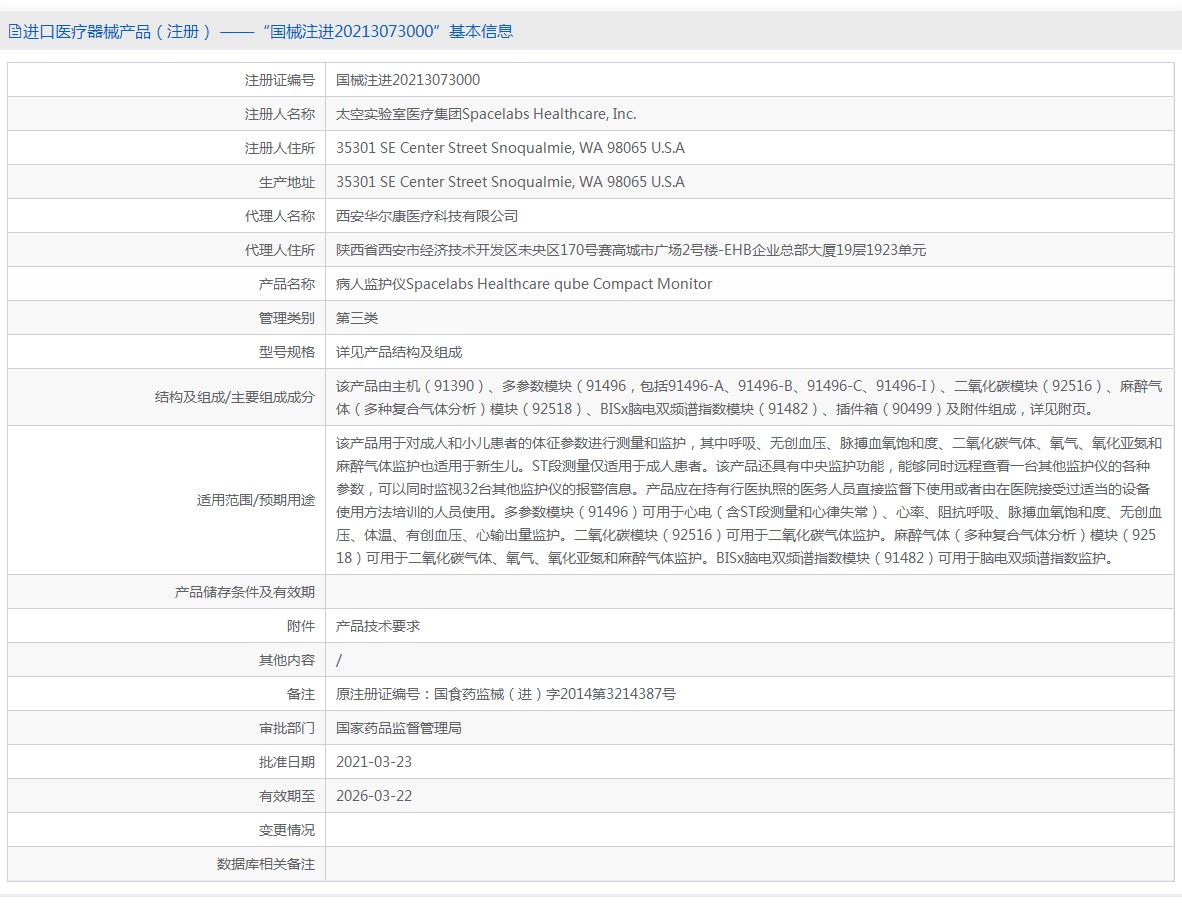Image resolution: width=1182 pixels, height=907 pixels.
Task: Click the document icon beside the page title
Action: [x=14, y=32]
